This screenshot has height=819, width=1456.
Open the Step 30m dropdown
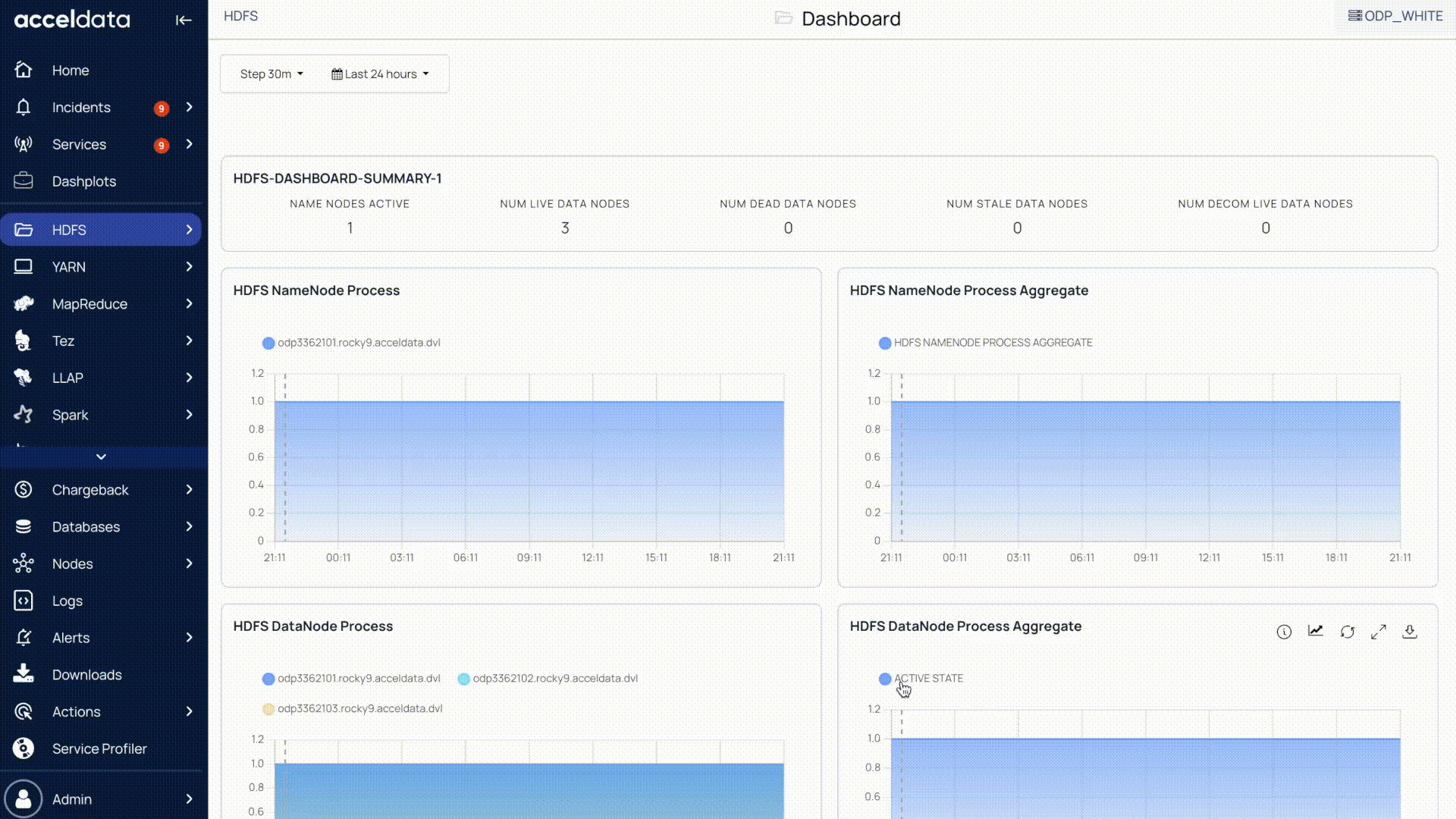click(x=271, y=74)
